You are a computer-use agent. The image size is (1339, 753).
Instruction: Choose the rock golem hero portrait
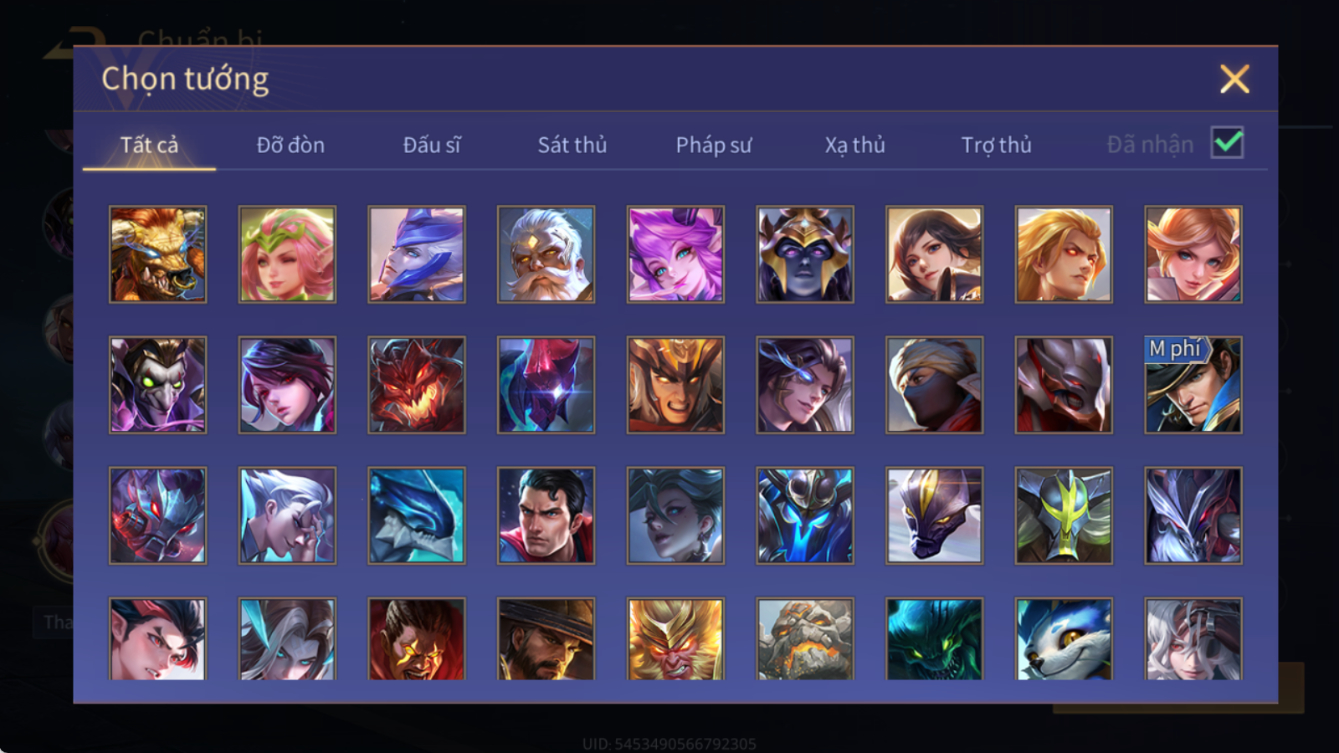click(805, 639)
